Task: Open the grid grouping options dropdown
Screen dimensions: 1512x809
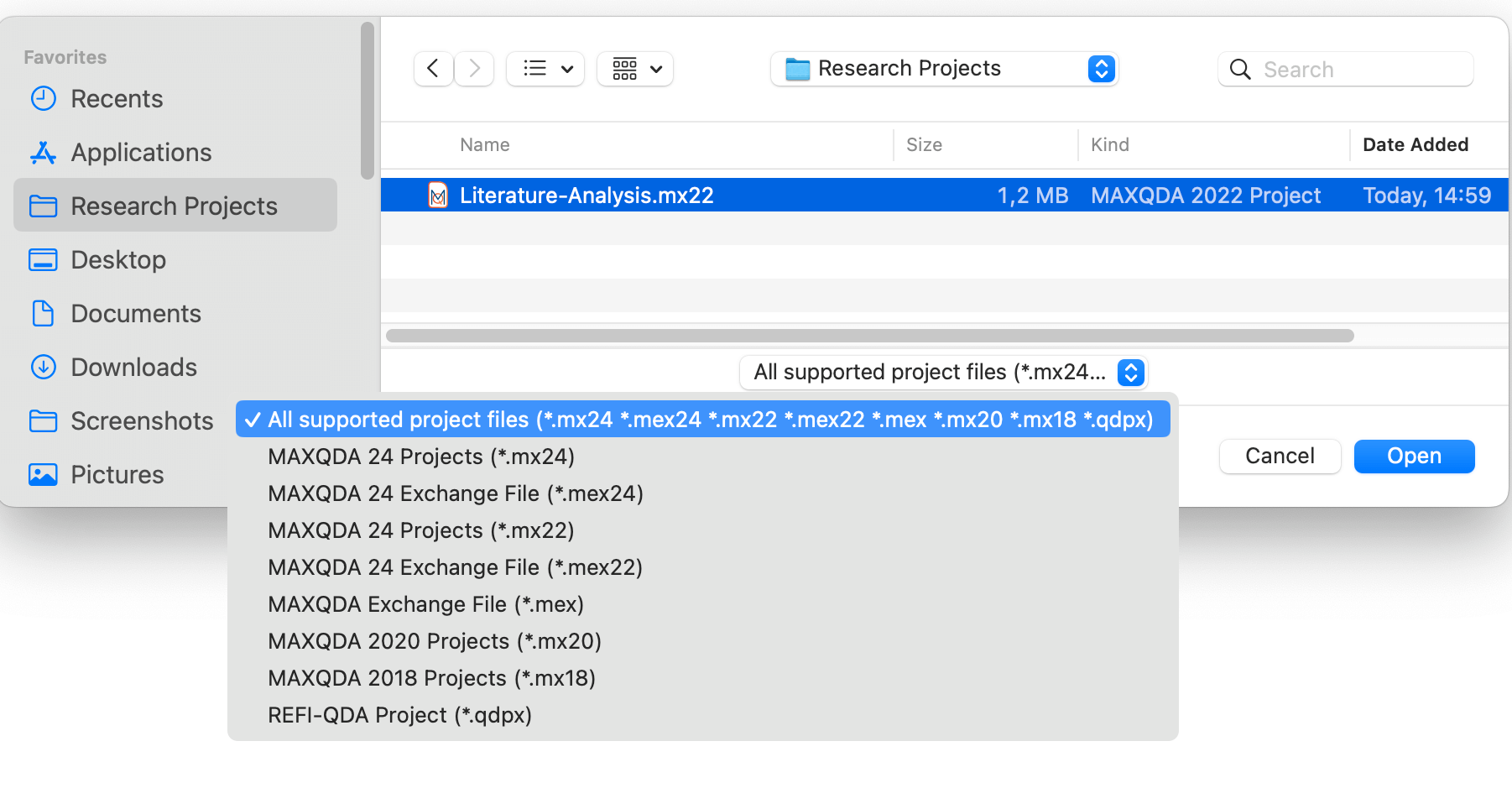Action: pyautogui.click(x=636, y=69)
